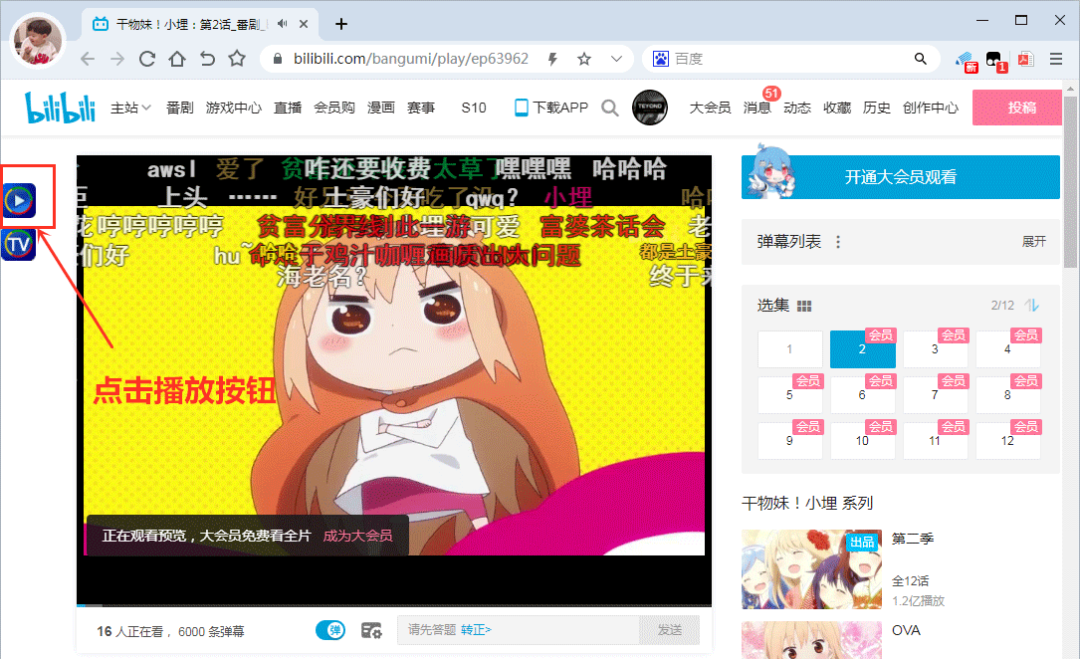Open the blue extension icon with red badge

pos(966,61)
